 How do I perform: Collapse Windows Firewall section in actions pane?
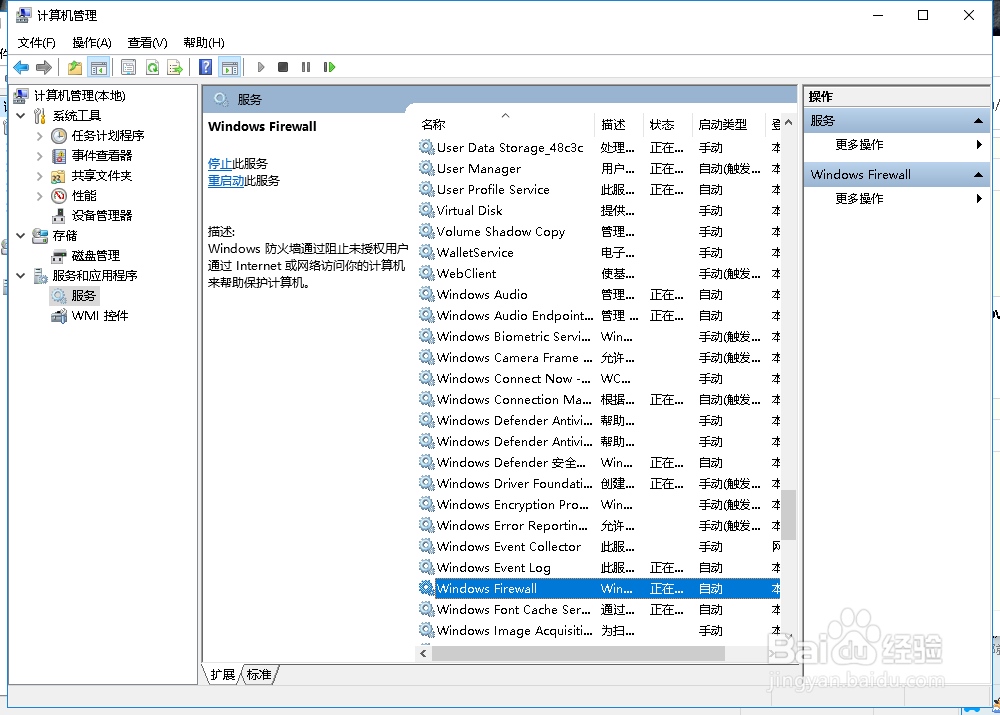click(978, 175)
